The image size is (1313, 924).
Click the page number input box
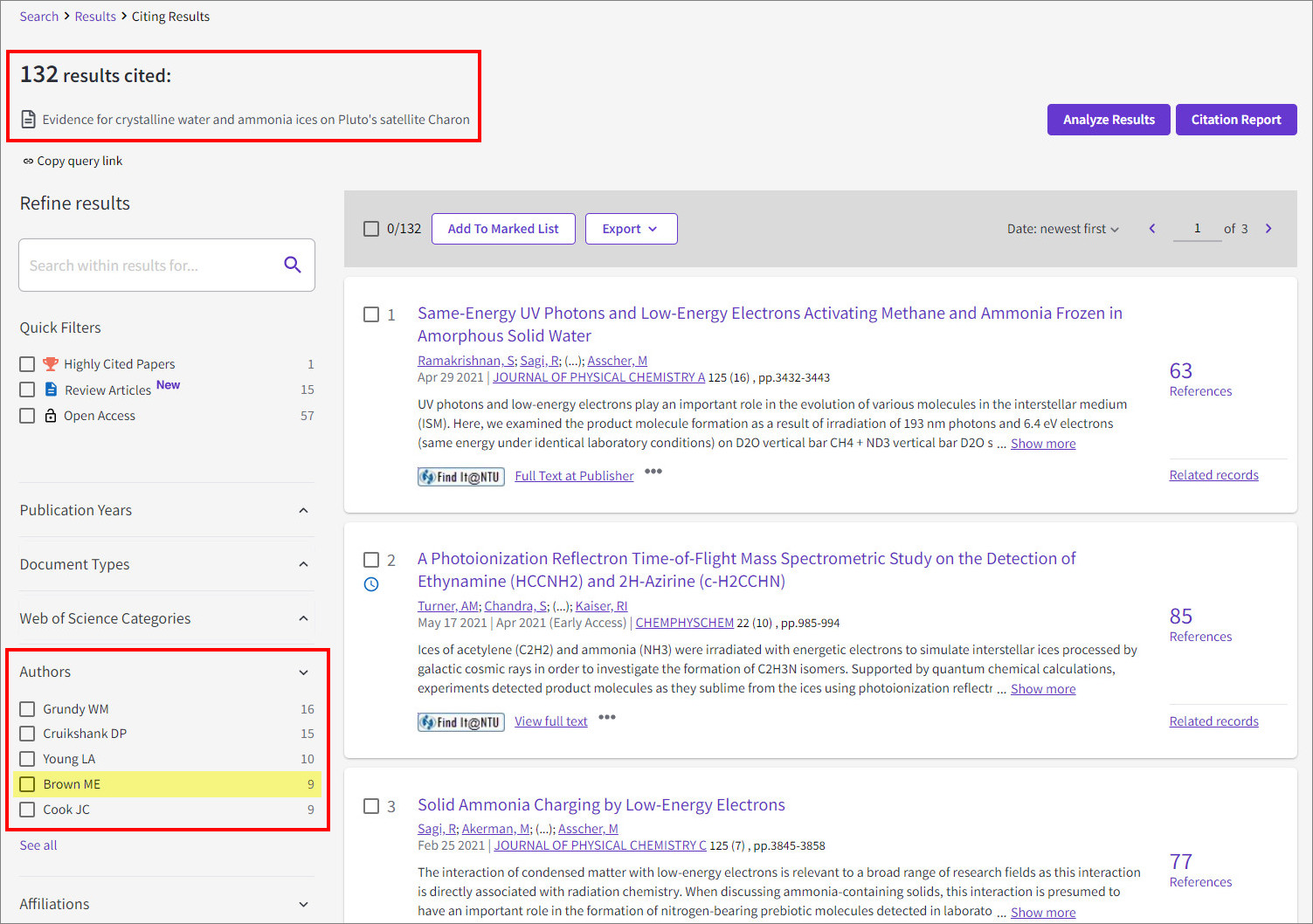pyautogui.click(x=1197, y=229)
